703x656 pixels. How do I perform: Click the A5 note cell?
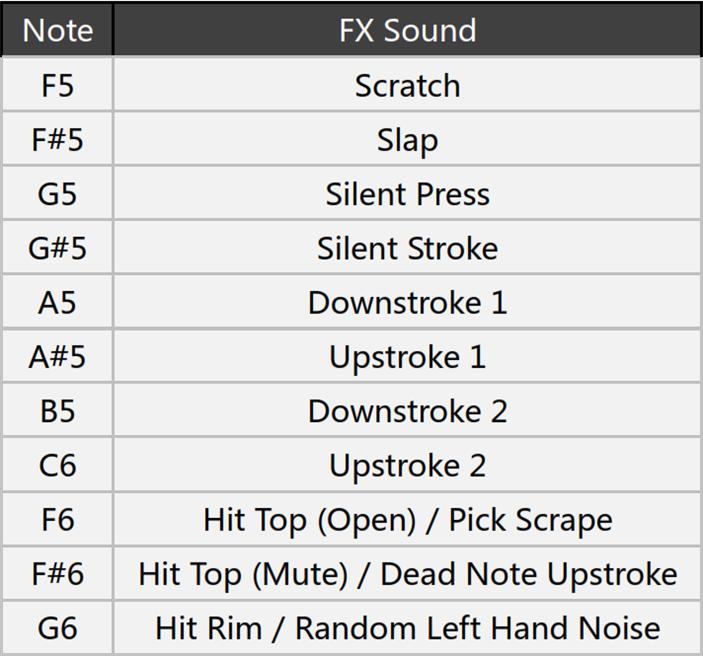pos(57,301)
